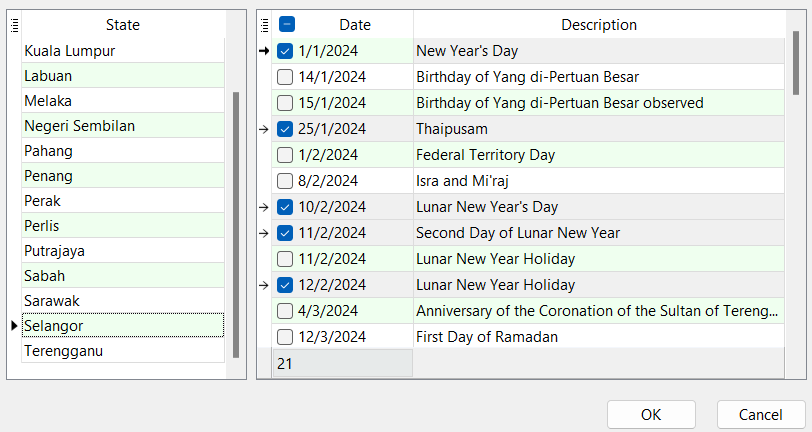Enable the First Day of Ramadan checkbox
Viewport: 812px width, 432px height.
(285, 337)
